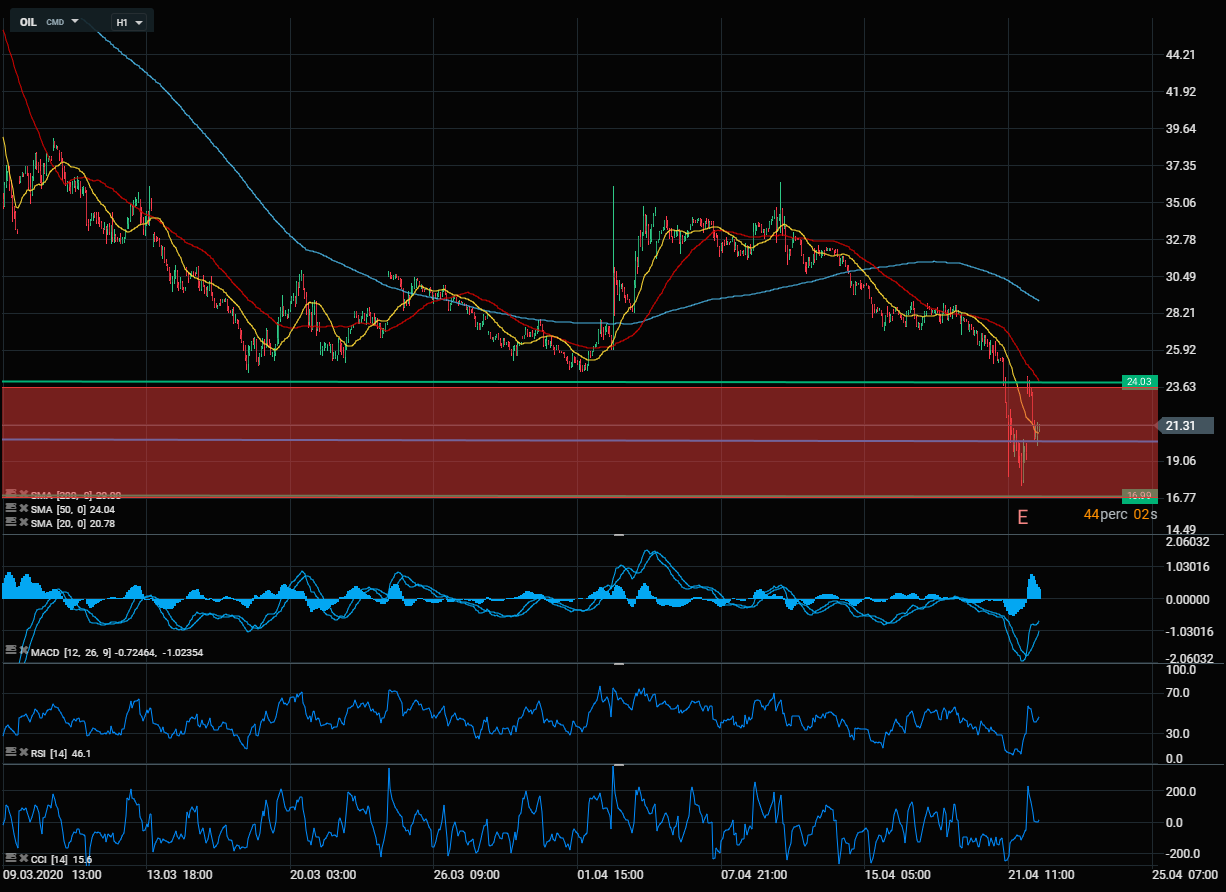Viewport: 1226px width, 892px height.
Task: Select the 16.99 lower level price tag
Action: 1139,496
